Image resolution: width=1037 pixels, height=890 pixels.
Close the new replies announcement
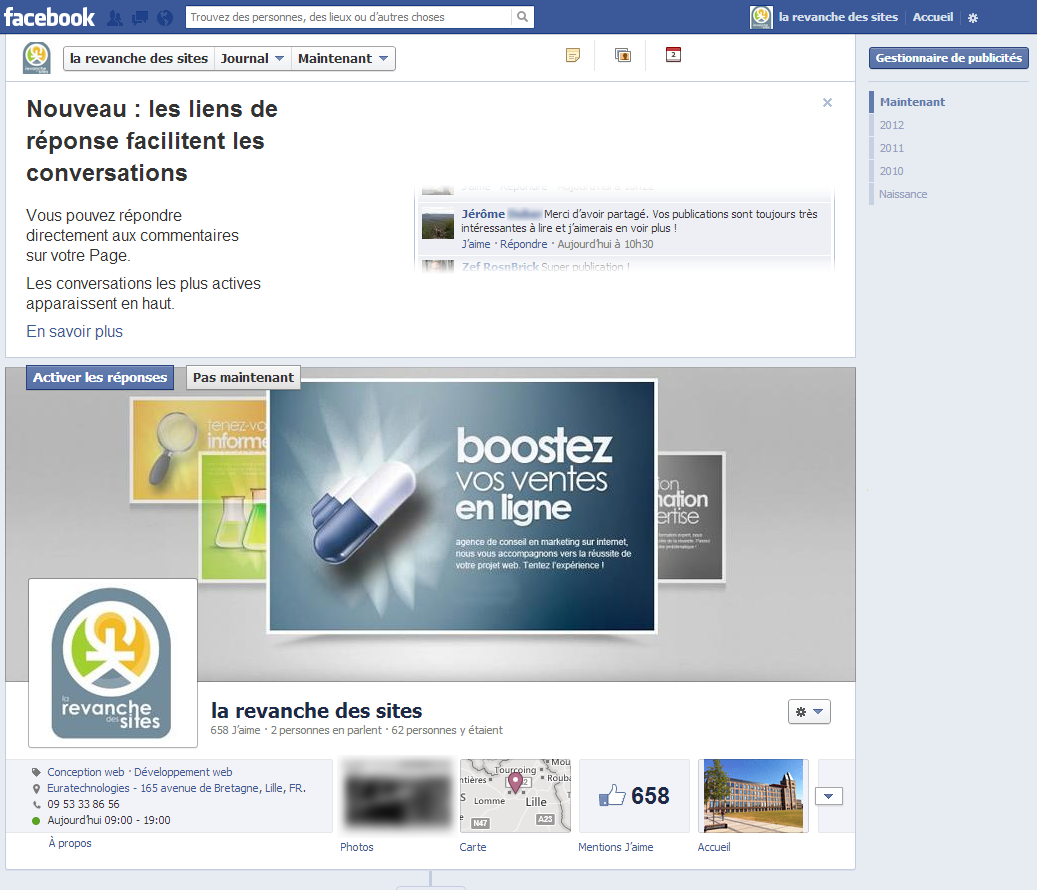click(x=827, y=102)
